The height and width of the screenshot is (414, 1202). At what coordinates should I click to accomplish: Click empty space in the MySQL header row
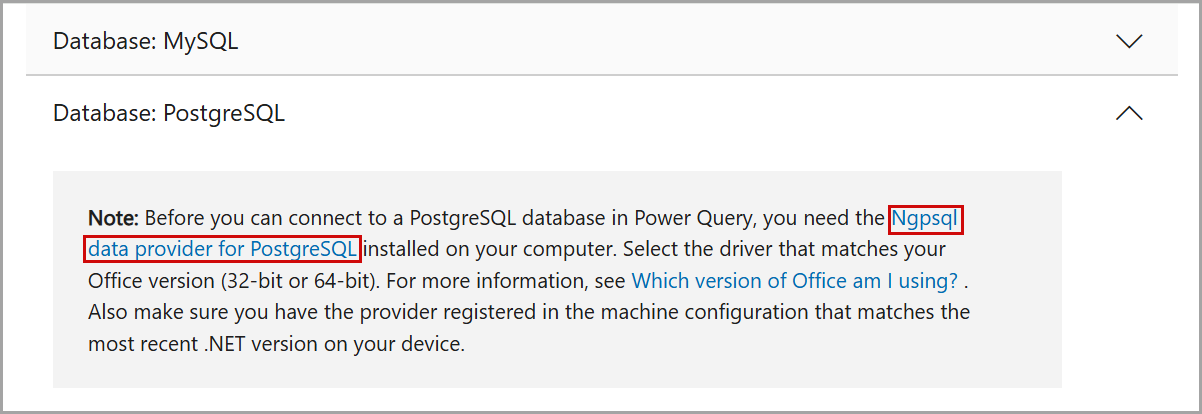click(650, 42)
